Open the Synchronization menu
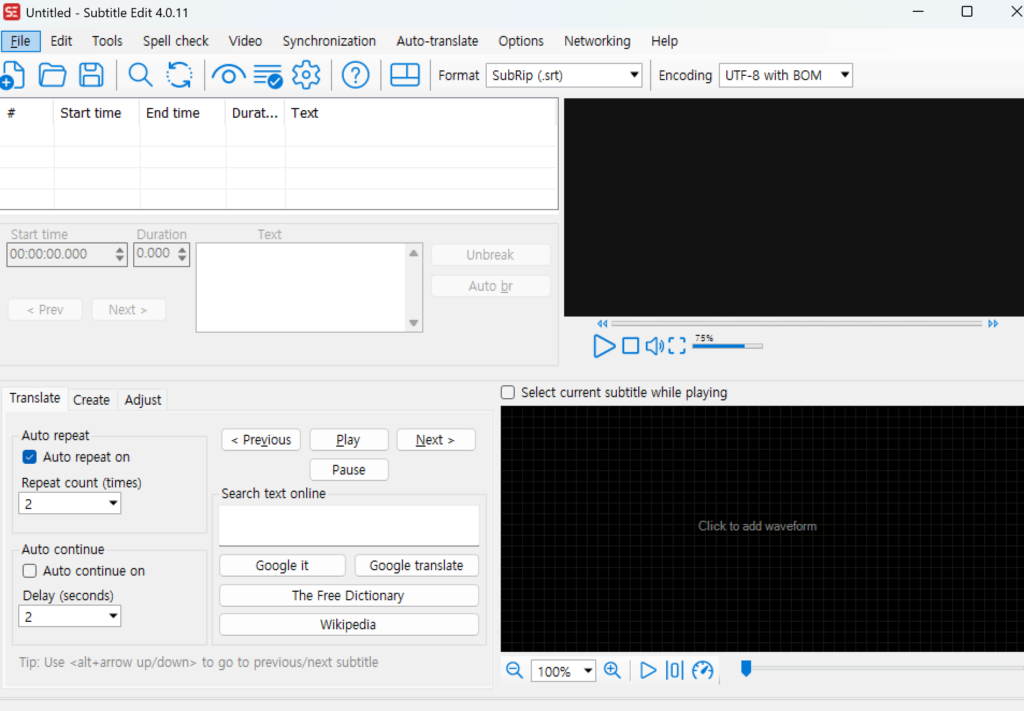The width and height of the screenshot is (1024, 711). point(329,40)
